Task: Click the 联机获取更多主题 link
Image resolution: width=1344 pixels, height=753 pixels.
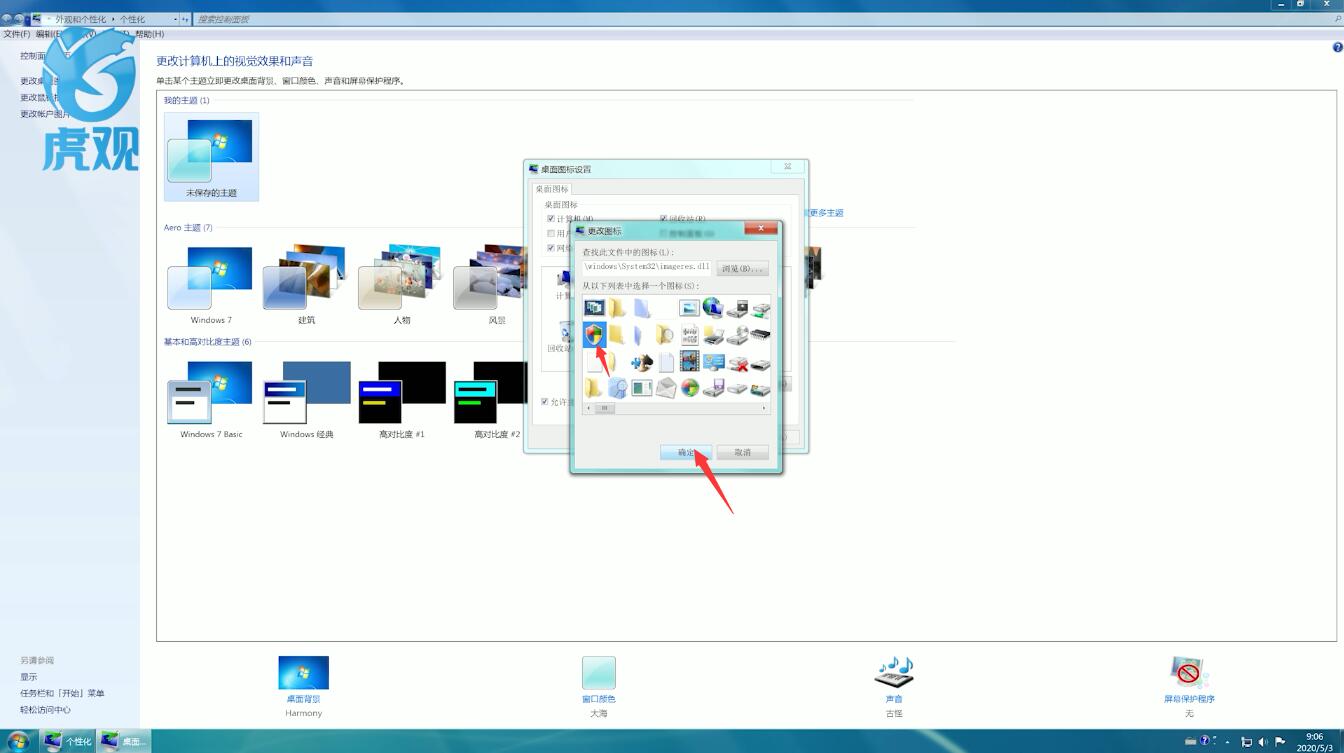Action: click(x=826, y=213)
